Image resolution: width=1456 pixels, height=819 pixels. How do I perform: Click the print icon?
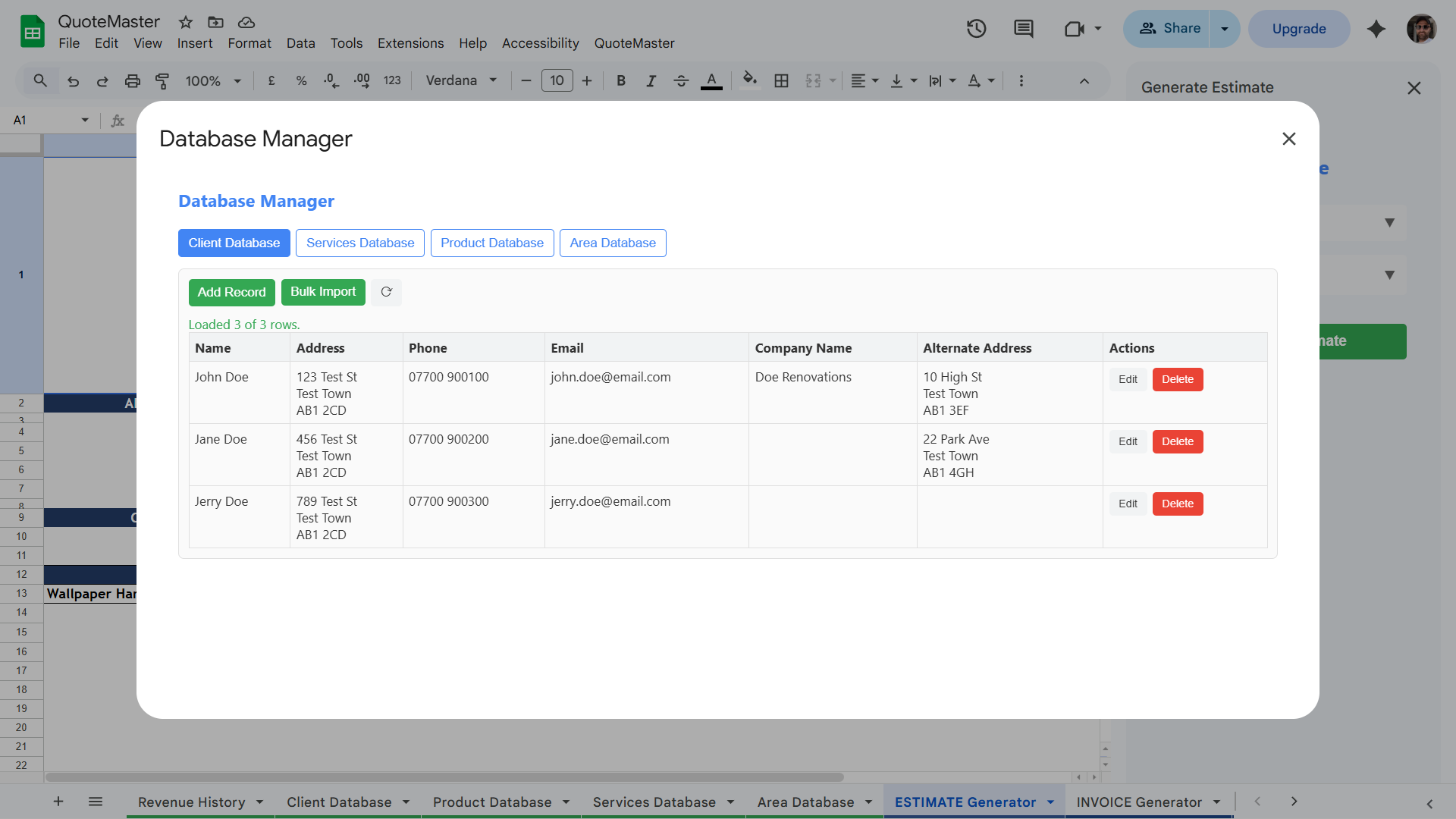[133, 80]
